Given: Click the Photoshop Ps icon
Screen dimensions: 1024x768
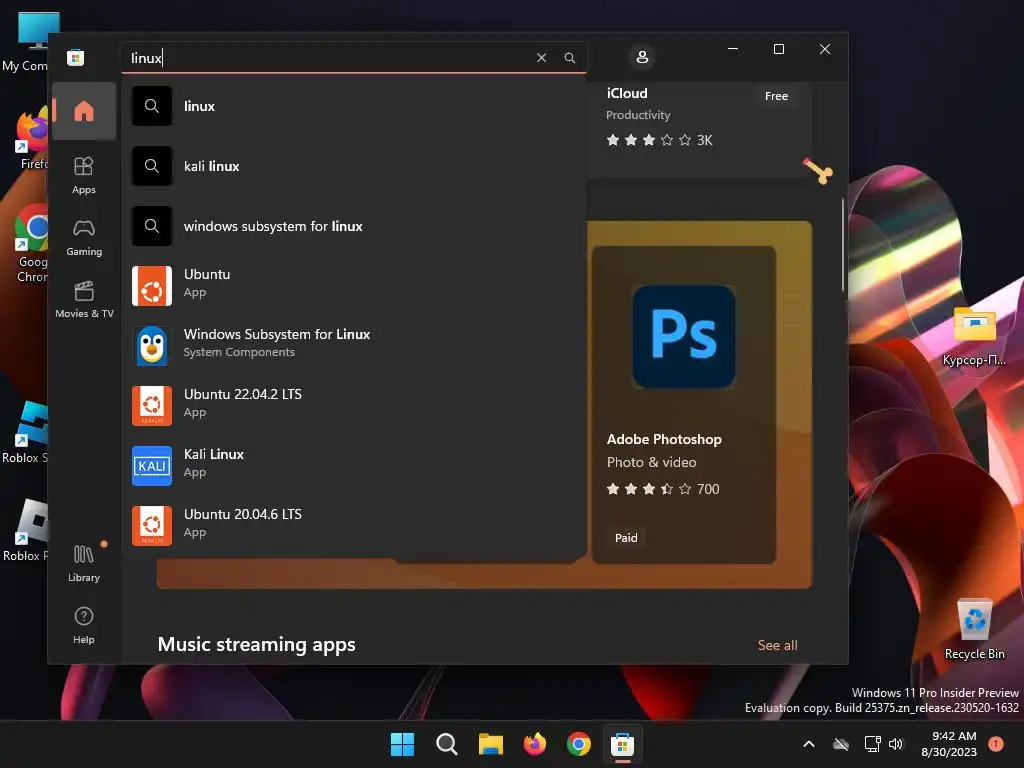Looking at the screenshot, I should click(684, 336).
